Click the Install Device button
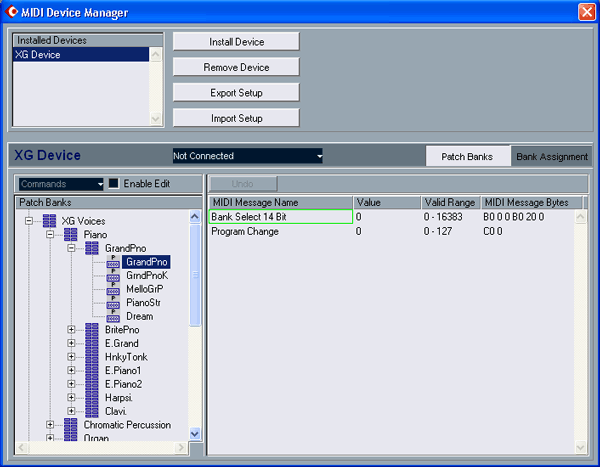 (236, 42)
